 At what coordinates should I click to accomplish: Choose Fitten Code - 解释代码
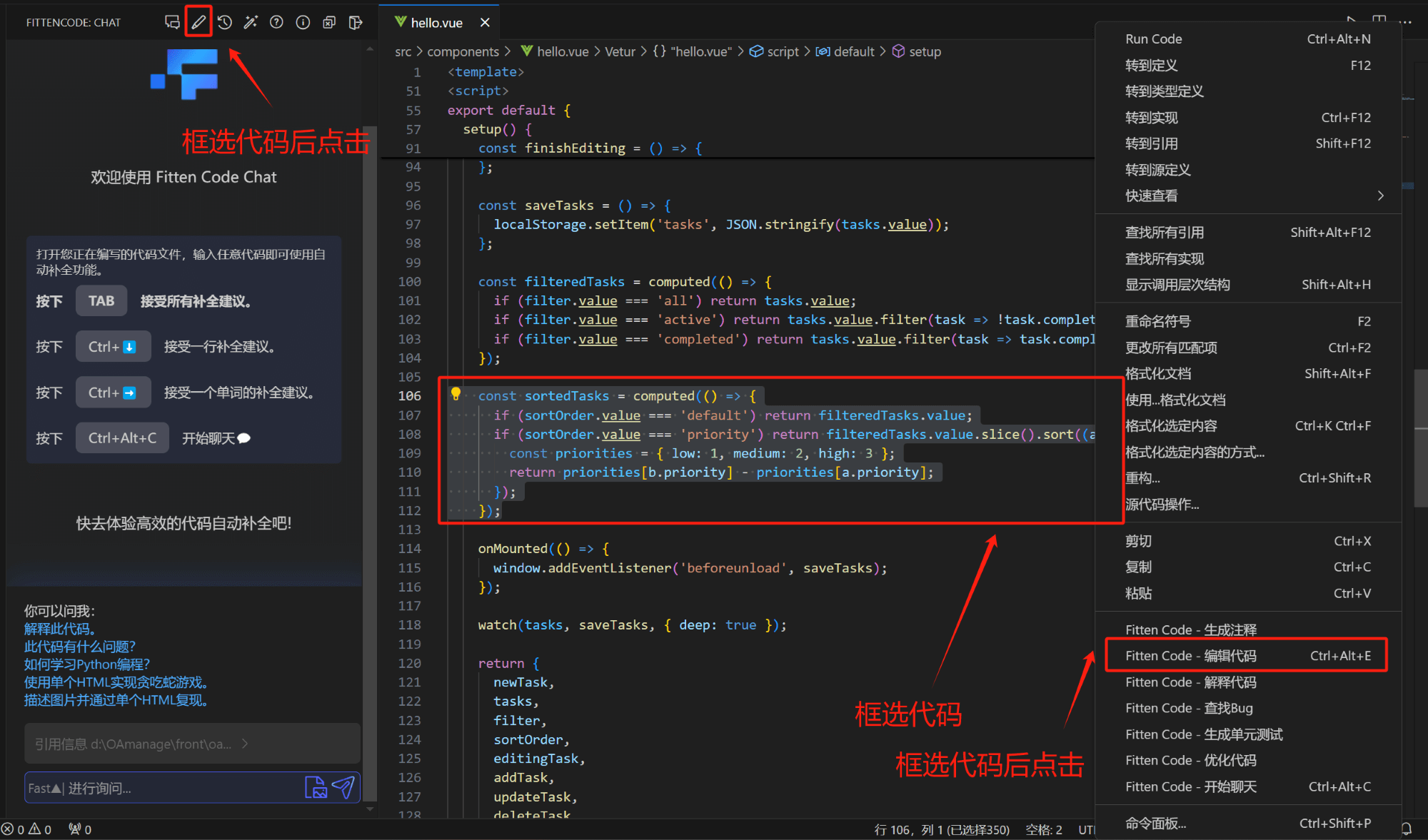coord(1248,682)
